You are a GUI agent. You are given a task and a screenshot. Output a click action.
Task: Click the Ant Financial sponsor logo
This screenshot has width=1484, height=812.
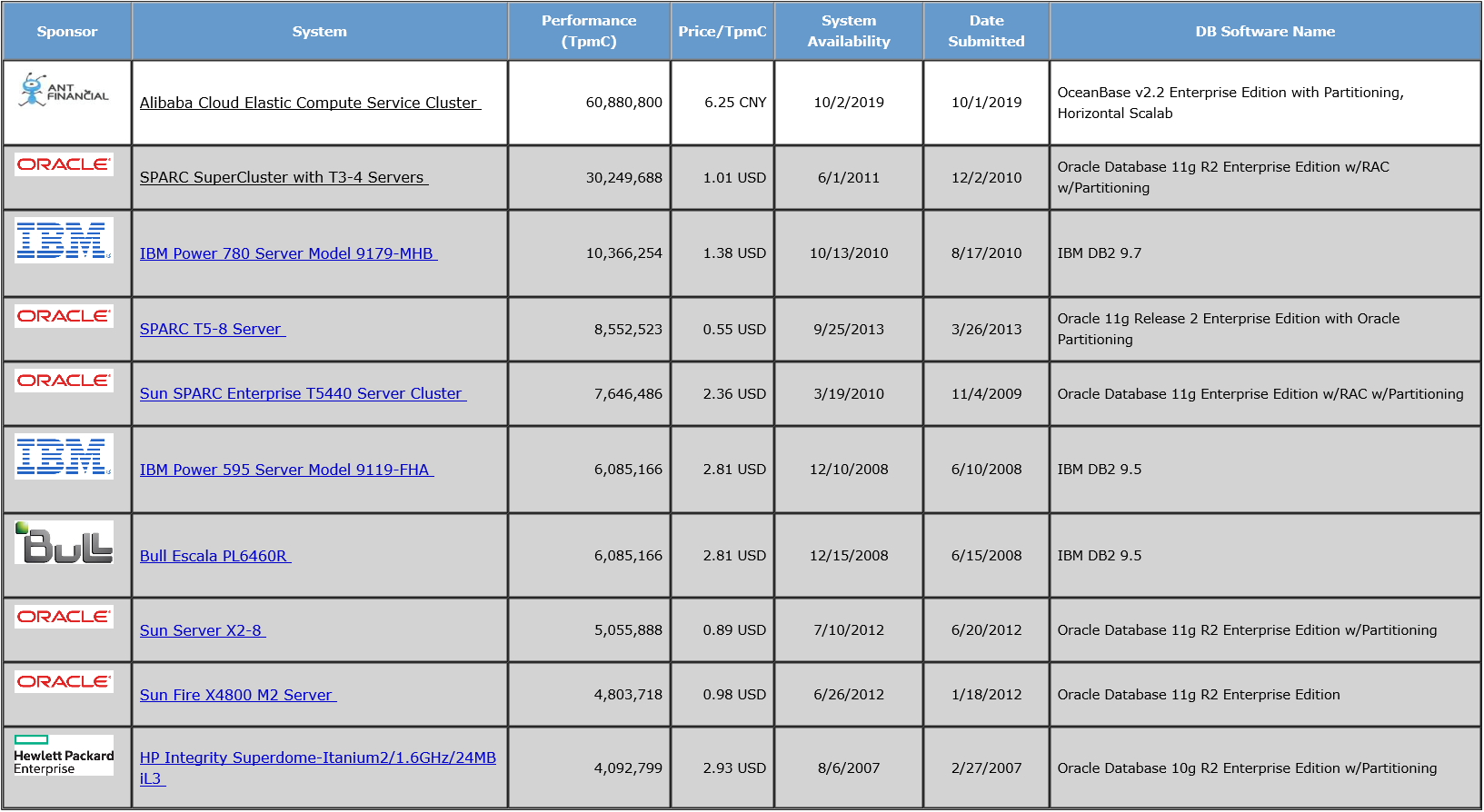[64, 90]
